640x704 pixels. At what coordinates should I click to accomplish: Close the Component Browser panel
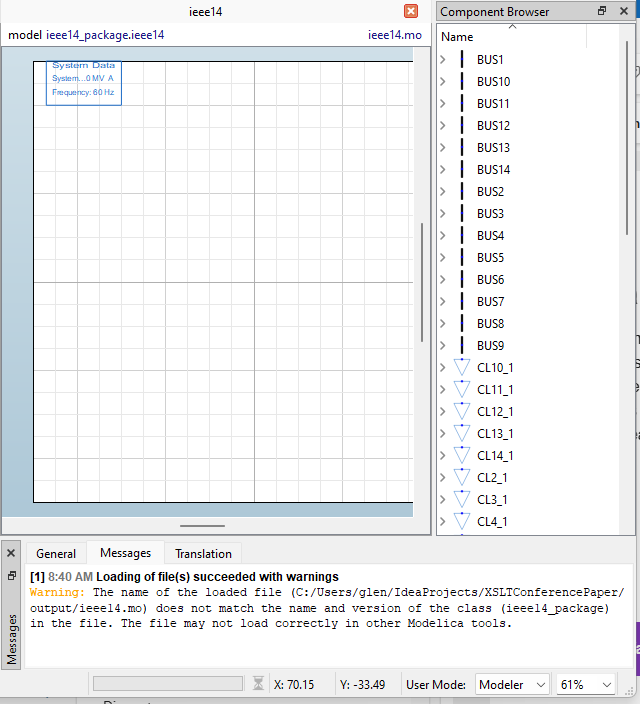click(x=624, y=11)
